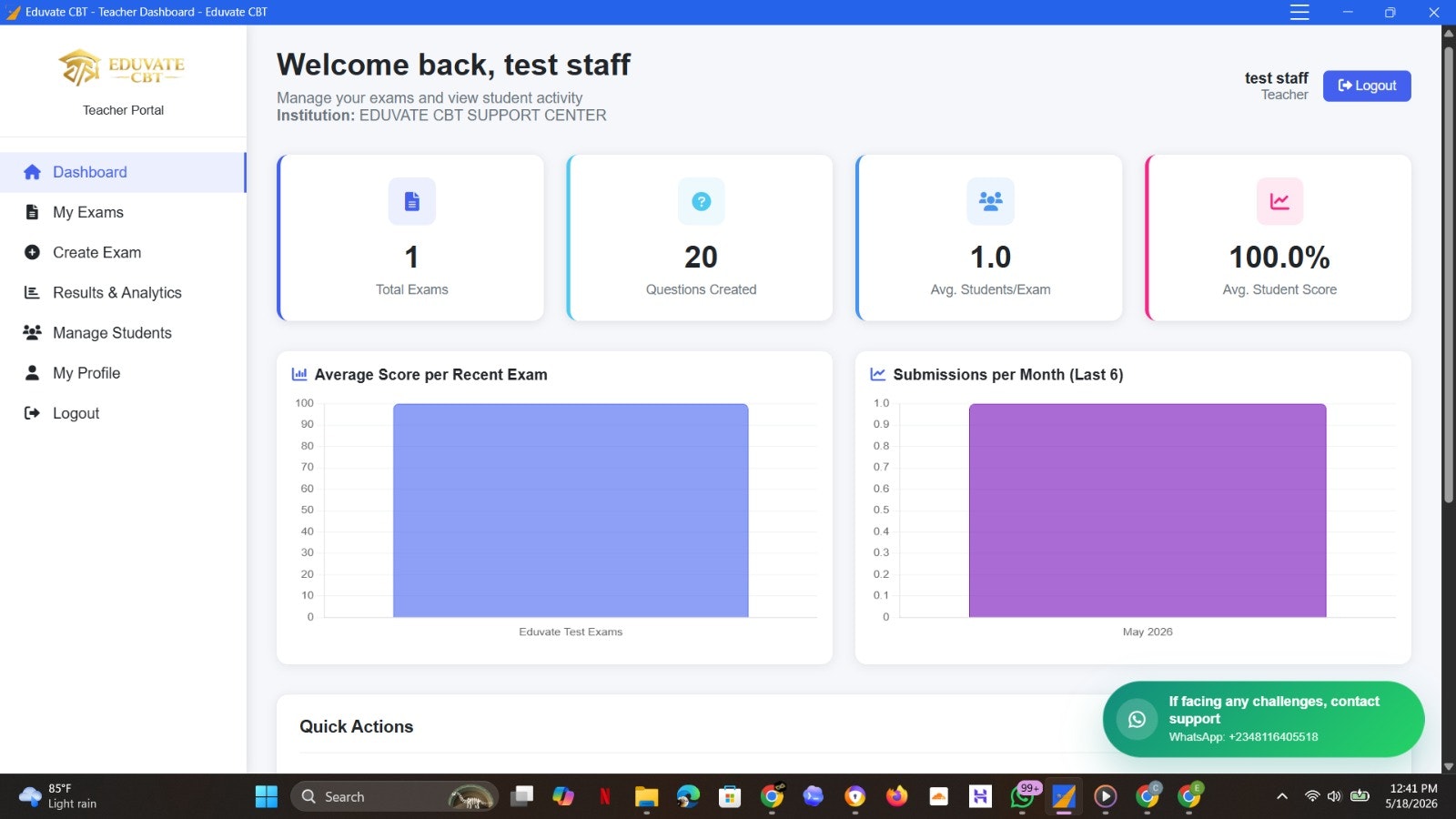
Task: Navigate to Manage Students
Action: pos(123,332)
